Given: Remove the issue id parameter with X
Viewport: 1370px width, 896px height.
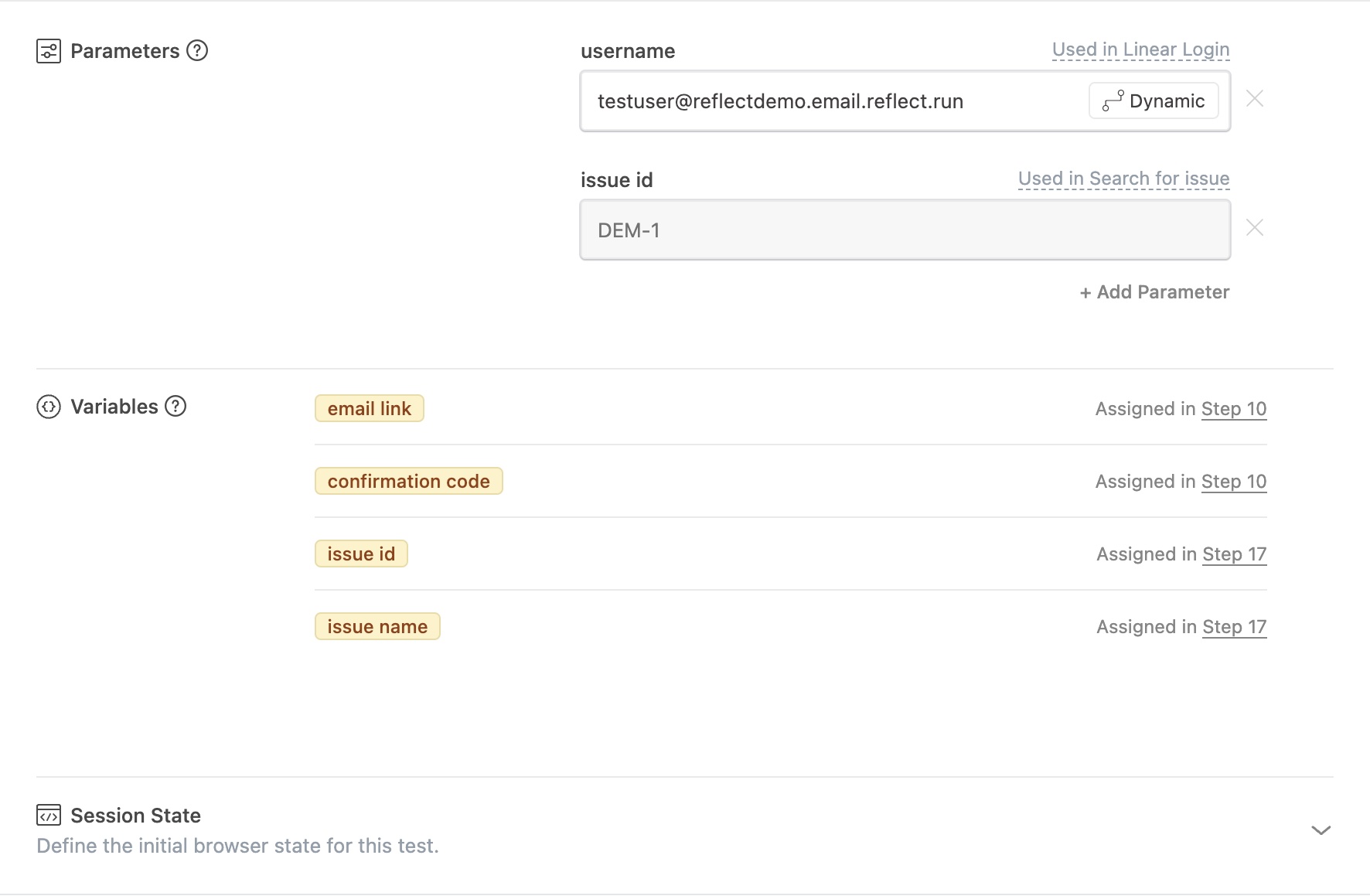Looking at the screenshot, I should coord(1254,228).
